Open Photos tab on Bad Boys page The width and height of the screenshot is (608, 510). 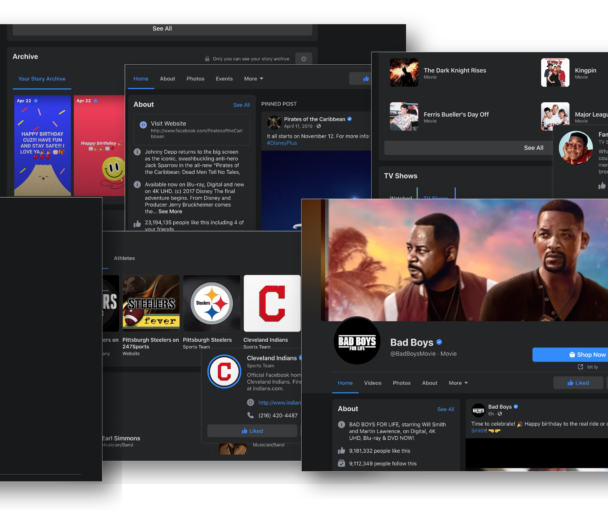coord(402,383)
